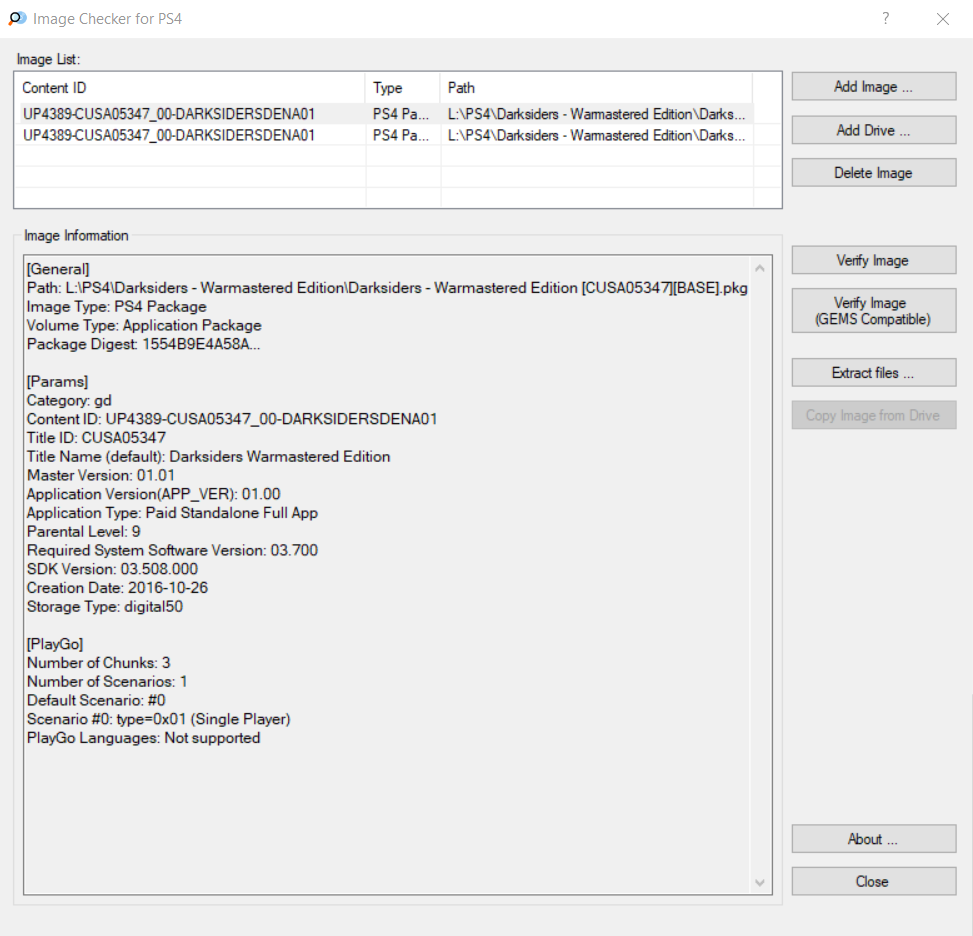
Task: Click SDK Version: 03.508.000 line
Action: point(112,569)
